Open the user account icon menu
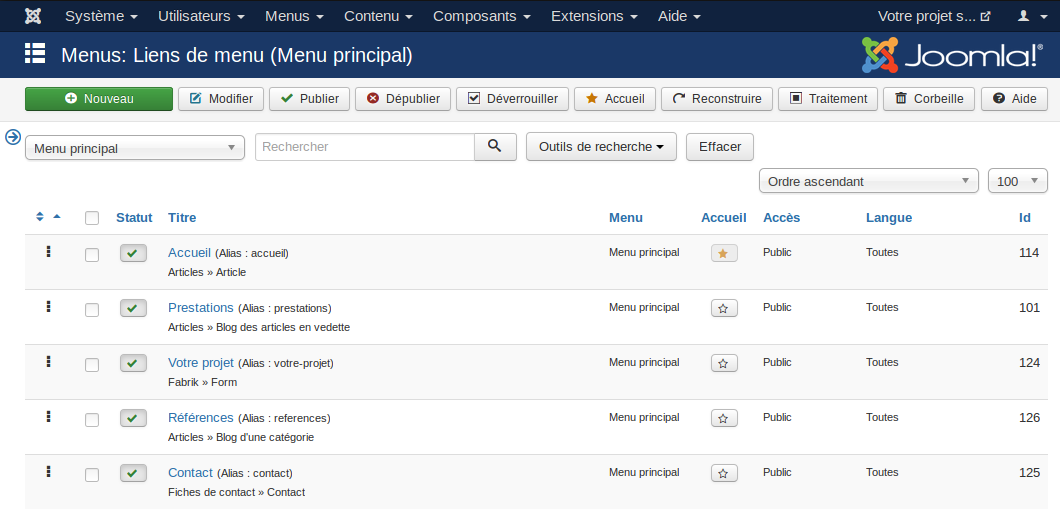1060x509 pixels. click(x=1029, y=16)
